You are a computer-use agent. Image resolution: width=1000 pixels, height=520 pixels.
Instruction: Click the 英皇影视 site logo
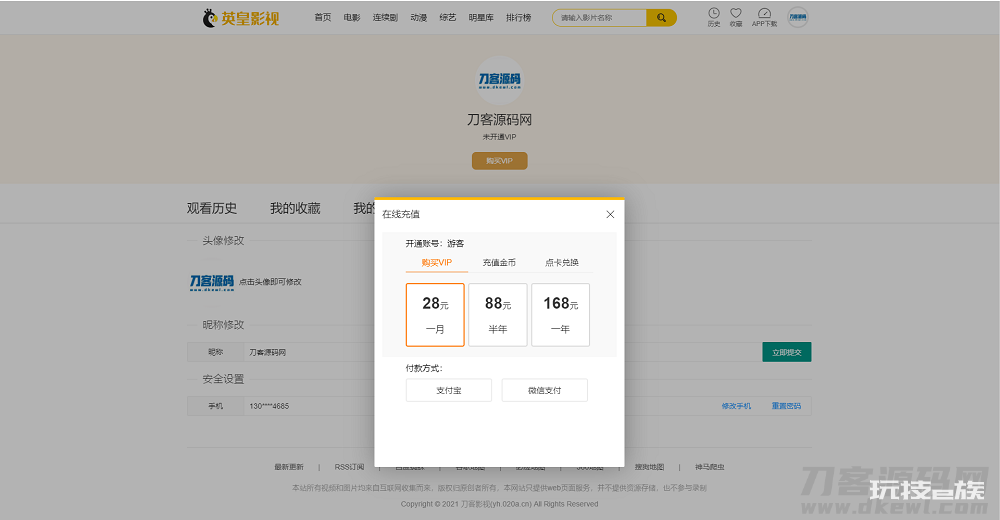pyautogui.click(x=241, y=18)
